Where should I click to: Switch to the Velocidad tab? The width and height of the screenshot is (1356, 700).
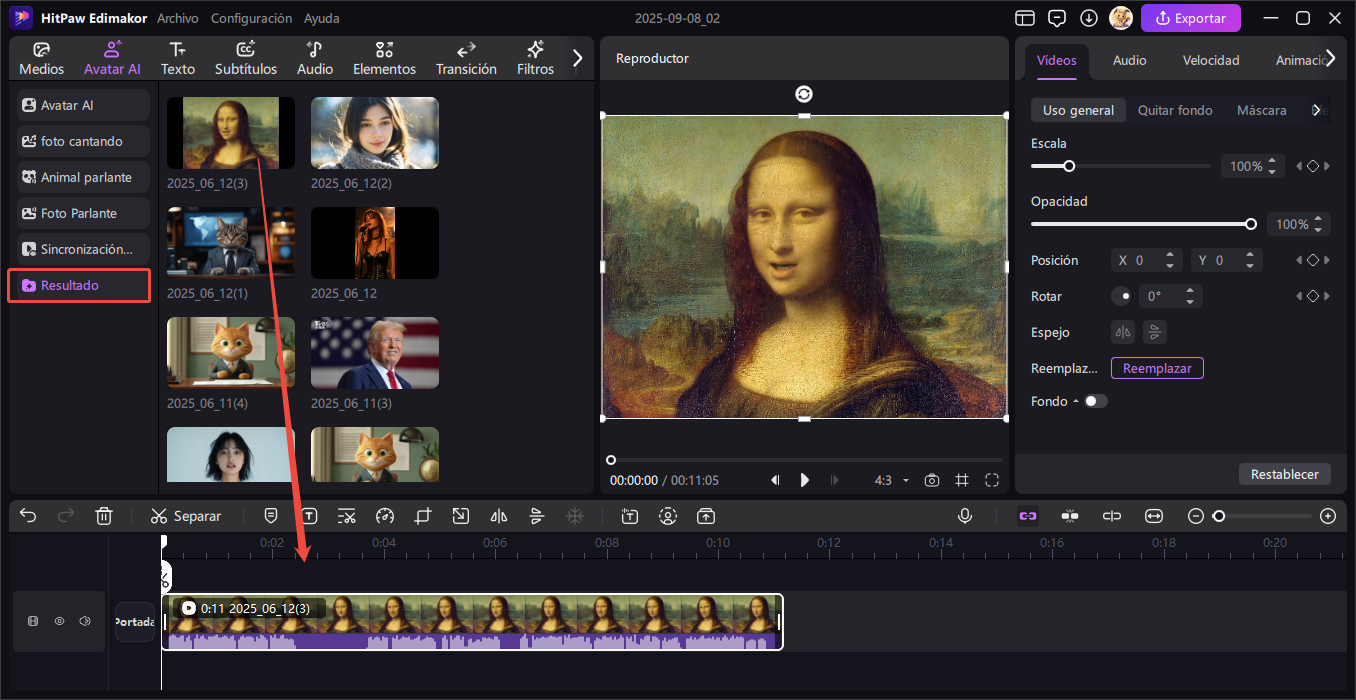(1211, 60)
